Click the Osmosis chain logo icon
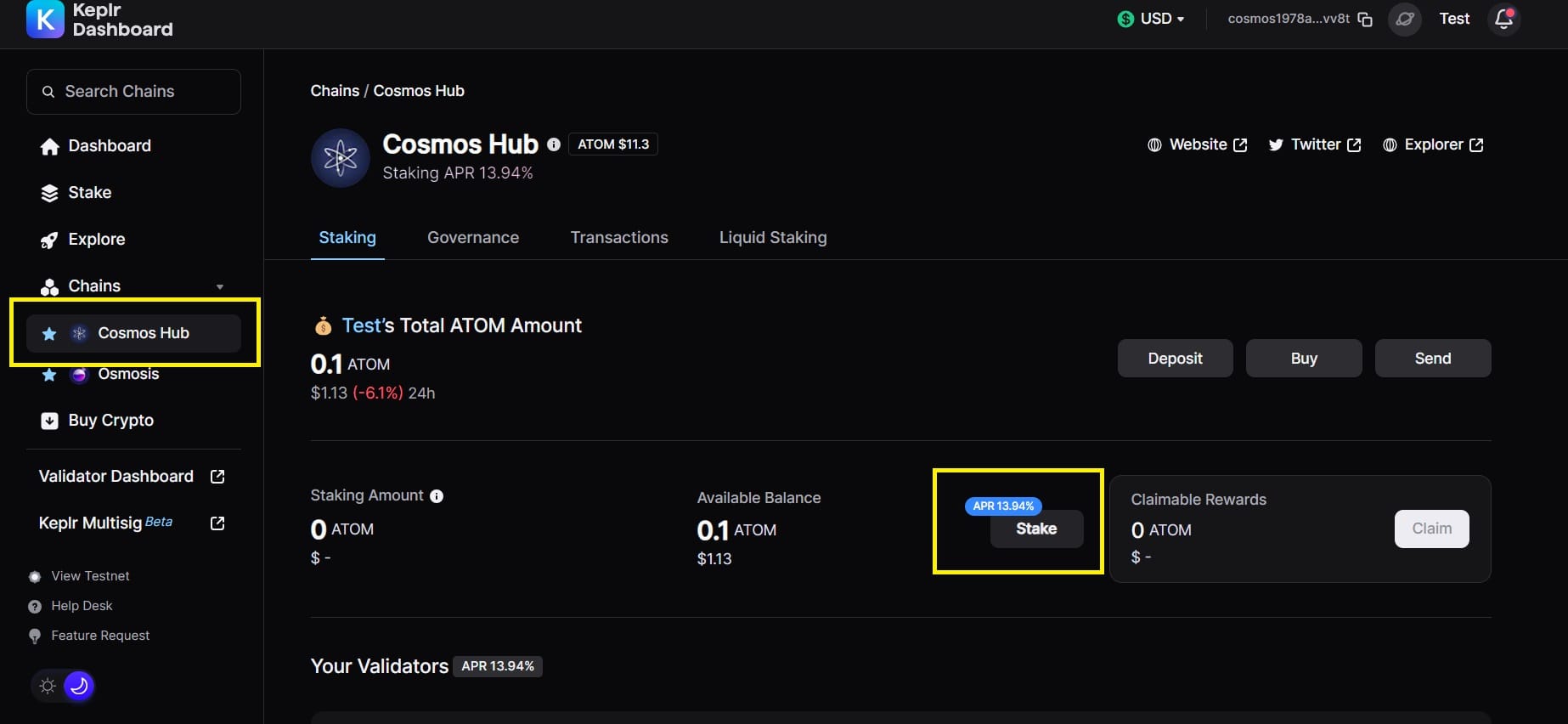 (79, 374)
